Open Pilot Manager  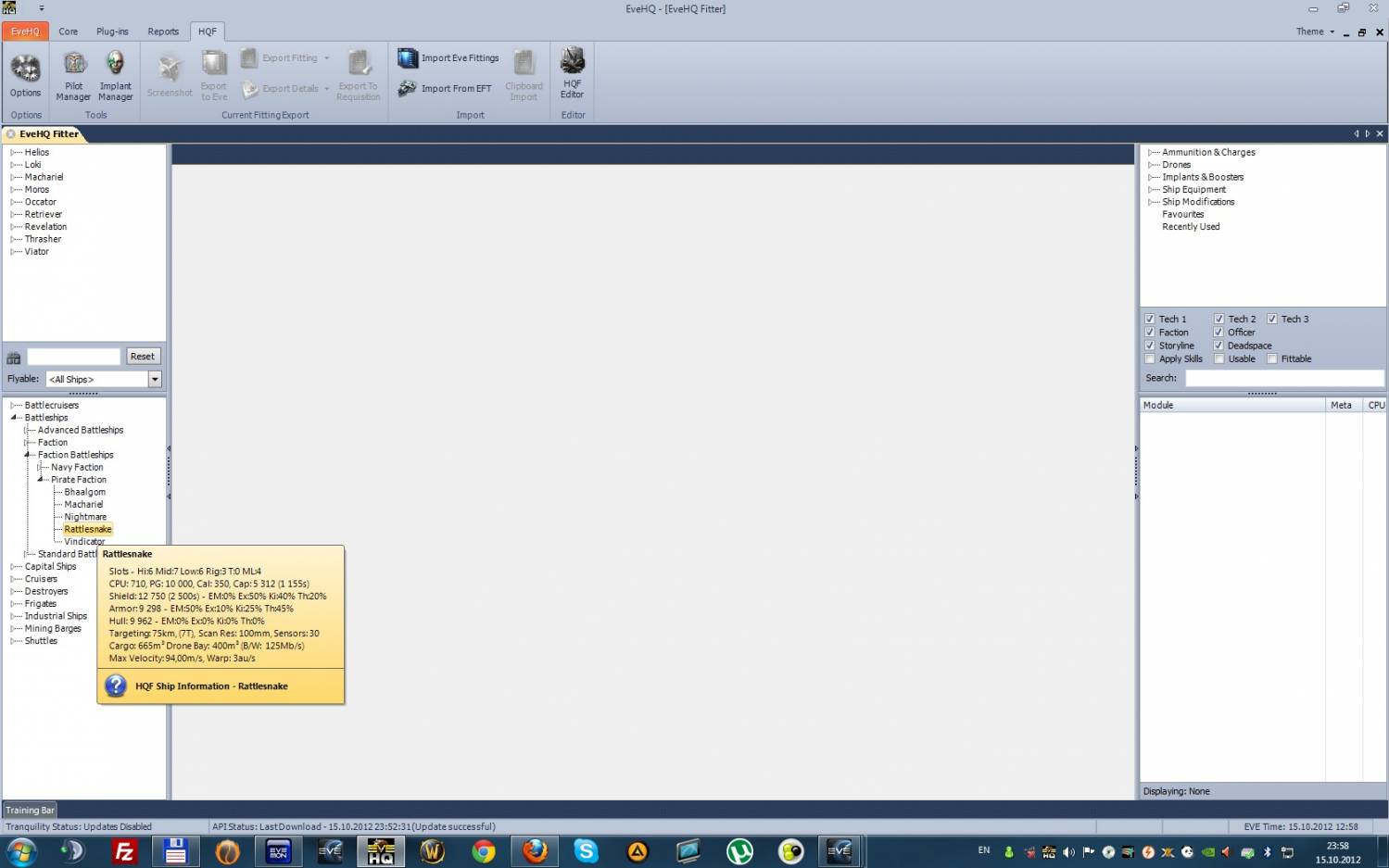(x=74, y=76)
